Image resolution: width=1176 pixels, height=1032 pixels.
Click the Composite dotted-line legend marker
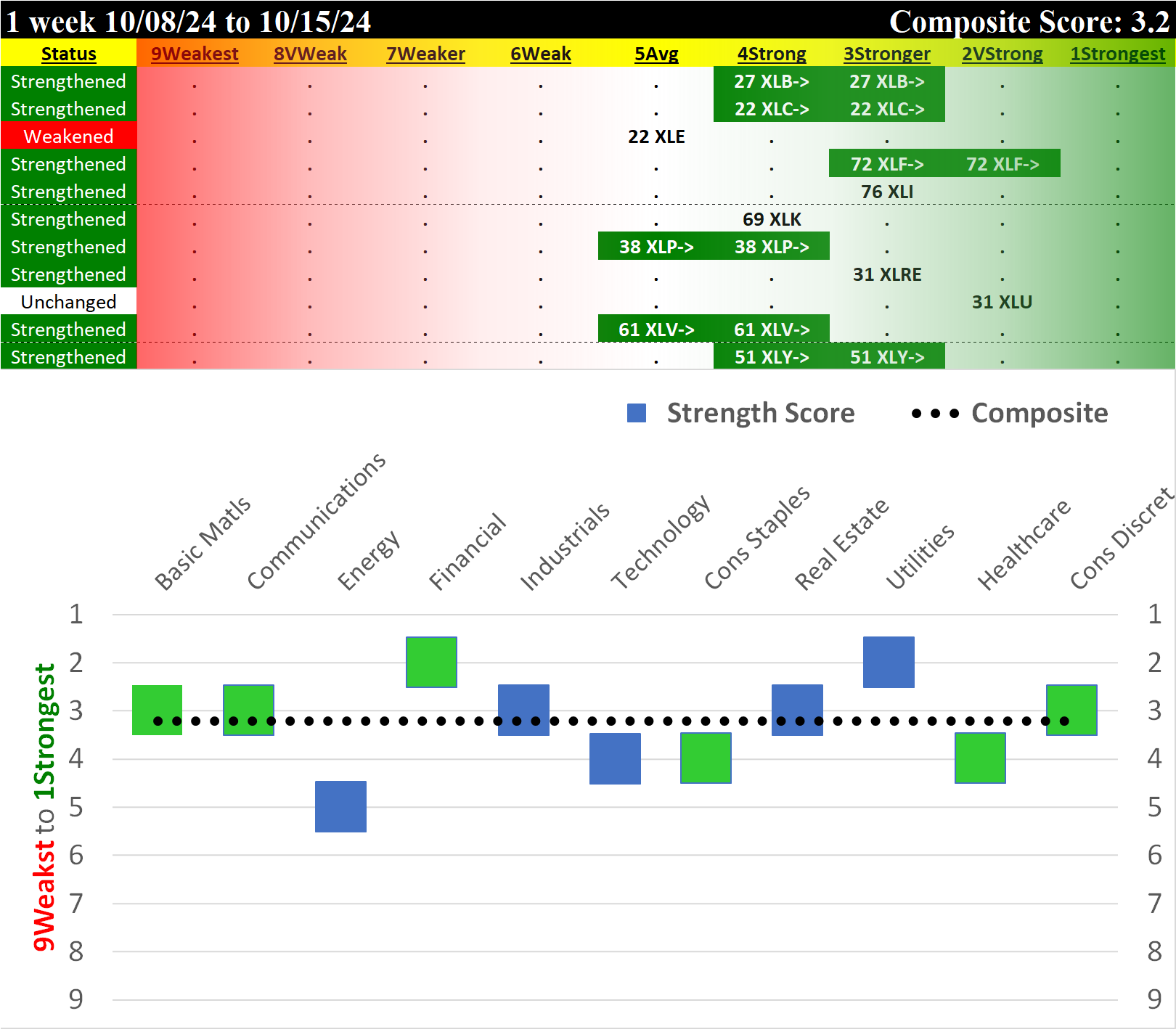(x=936, y=412)
